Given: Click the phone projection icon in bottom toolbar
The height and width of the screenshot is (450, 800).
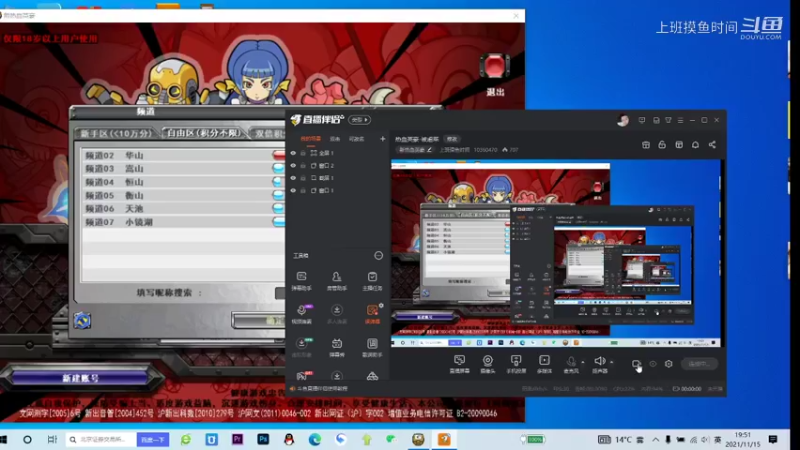Looking at the screenshot, I should 516,361.
